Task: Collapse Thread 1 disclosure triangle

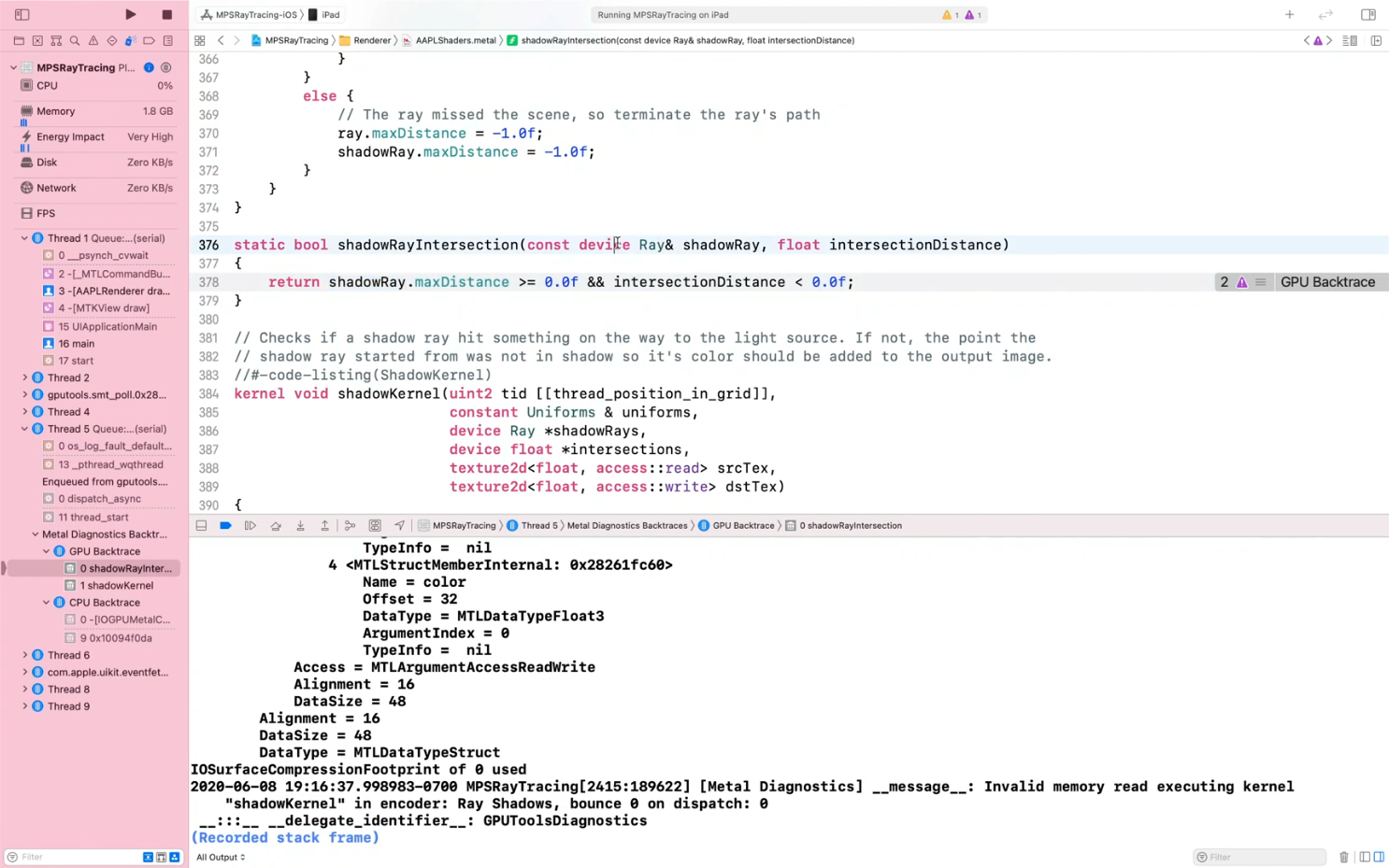Action: [25, 238]
